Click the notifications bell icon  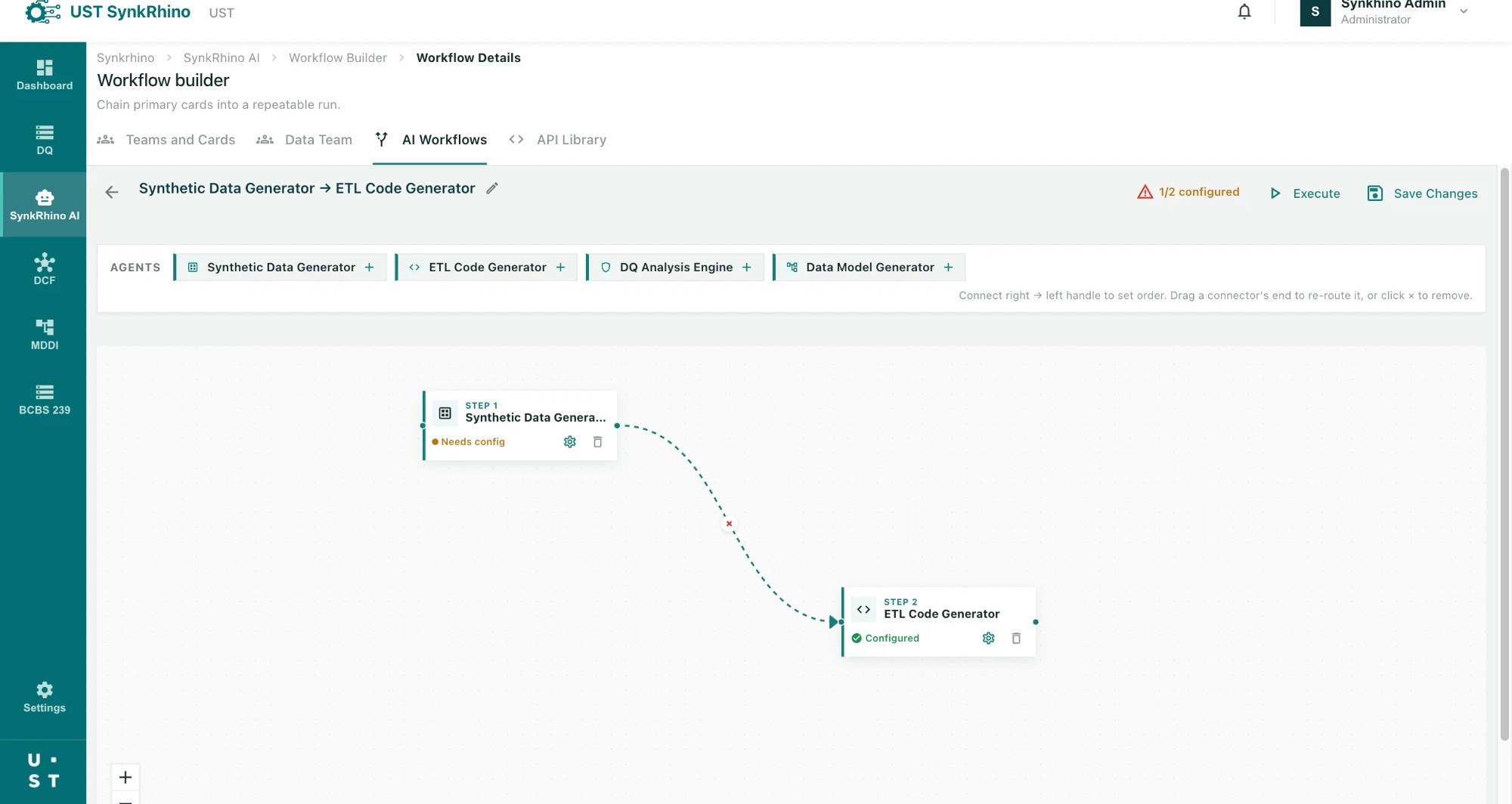[x=1244, y=11]
